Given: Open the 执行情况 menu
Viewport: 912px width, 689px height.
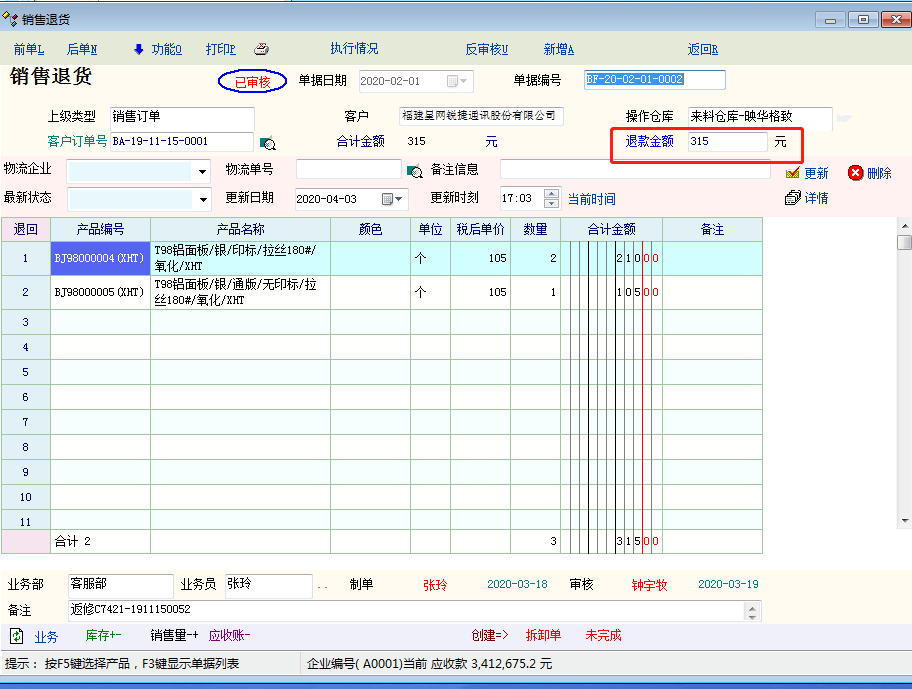Looking at the screenshot, I should point(354,49).
